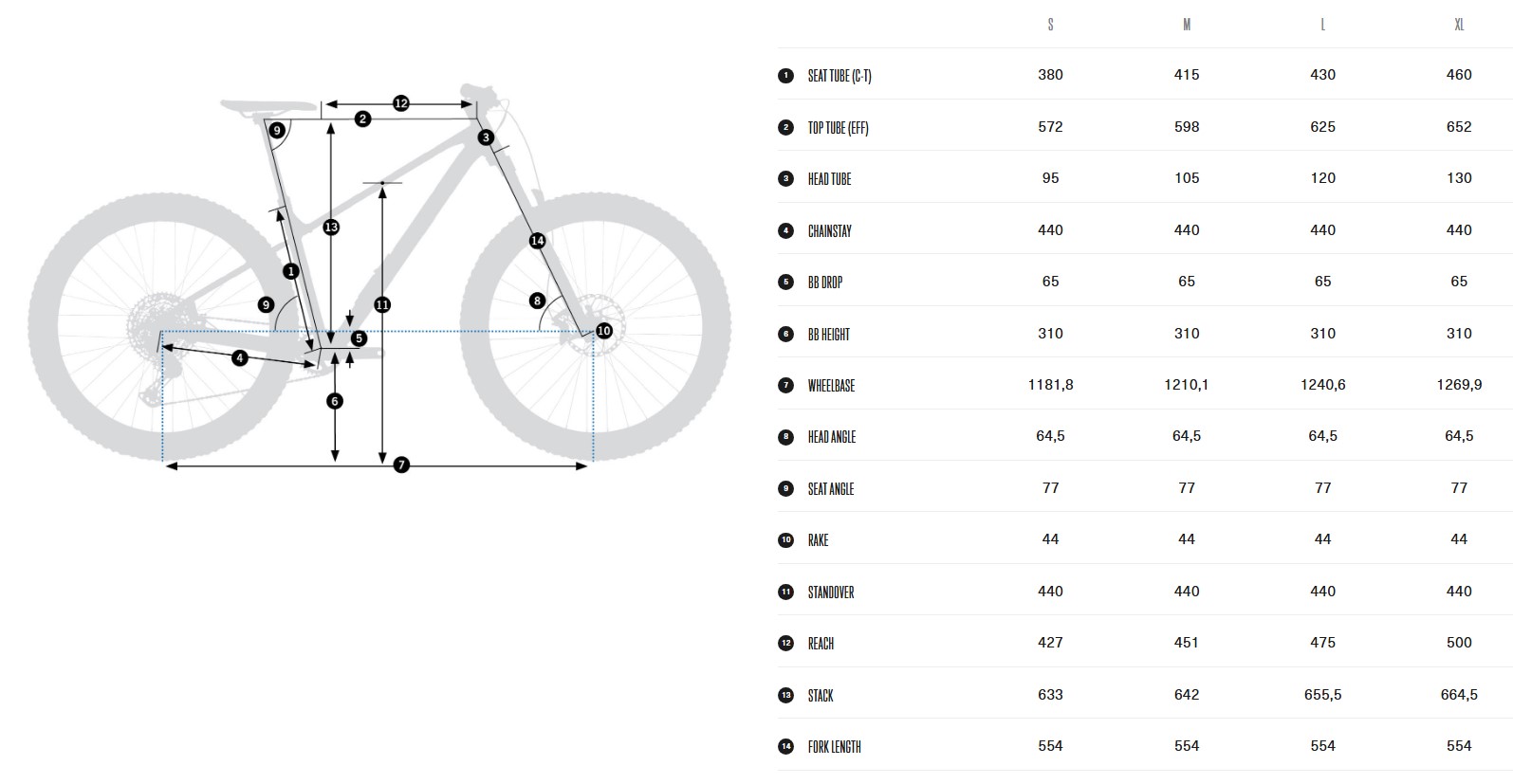Screen dimensions: 1513x784
Task: Click the FORK LENGTH row label
Action: (834, 747)
